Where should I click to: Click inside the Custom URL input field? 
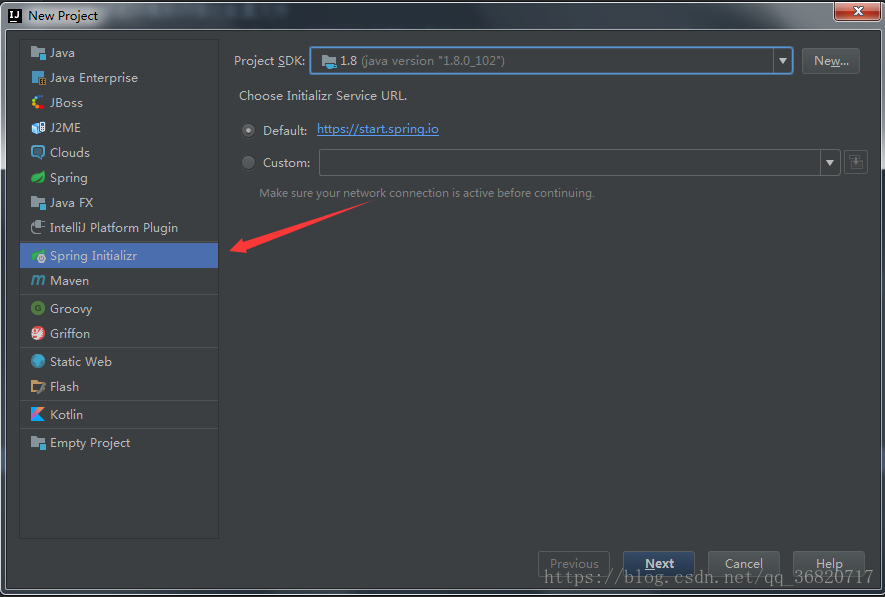click(x=569, y=163)
